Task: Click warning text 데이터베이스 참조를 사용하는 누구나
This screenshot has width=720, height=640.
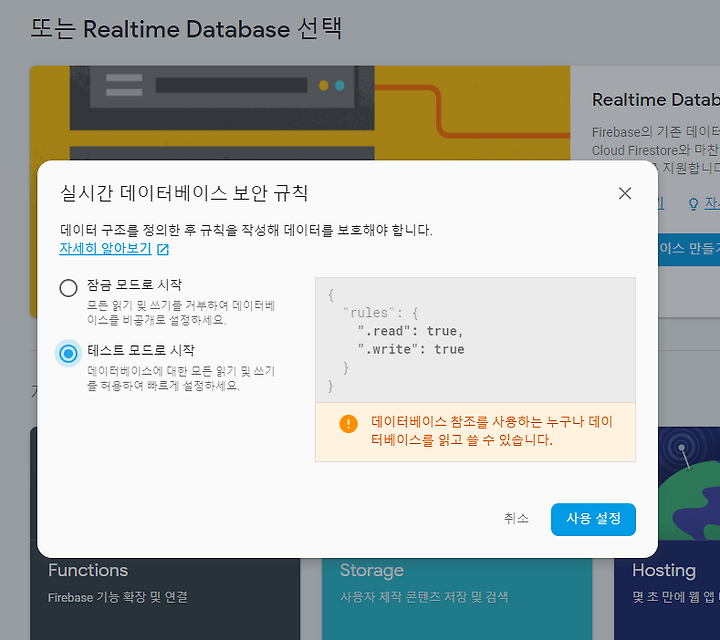Action: (x=477, y=421)
